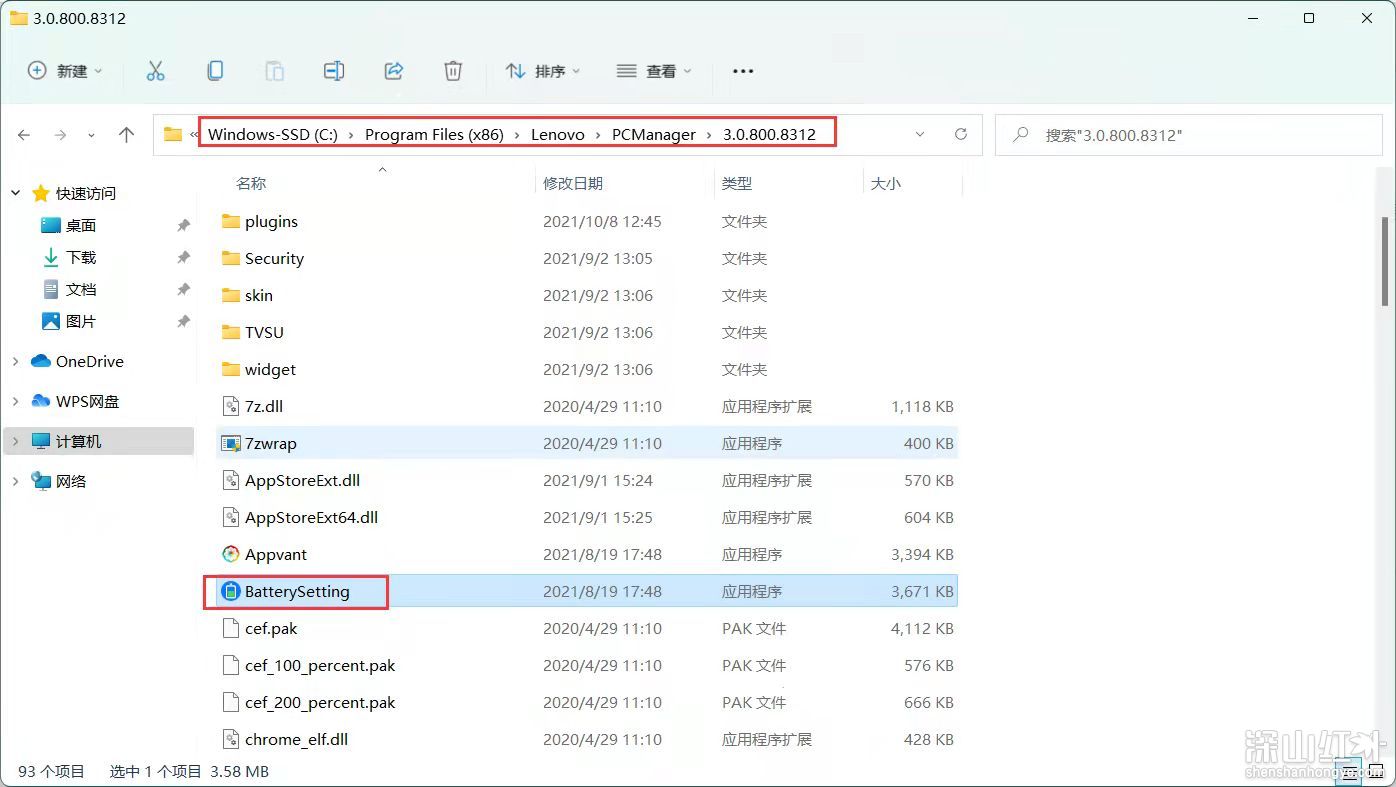Open the three-dot more options menu
Image resolution: width=1396 pixels, height=787 pixels.
(742, 71)
